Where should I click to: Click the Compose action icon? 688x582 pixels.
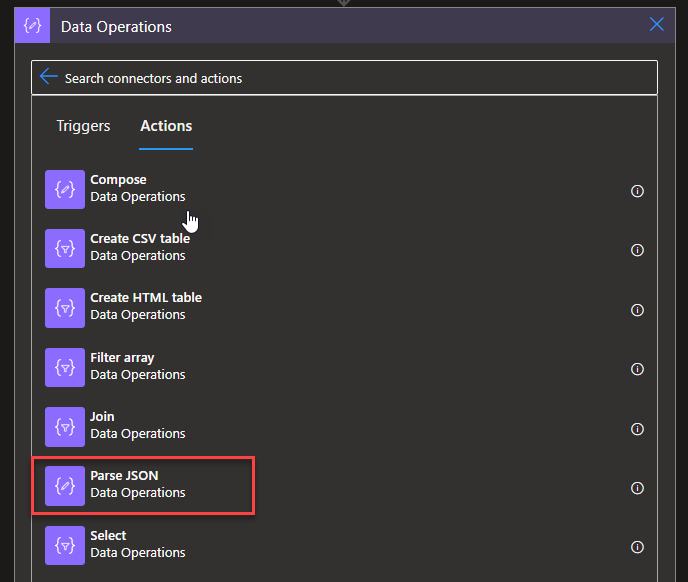point(65,189)
